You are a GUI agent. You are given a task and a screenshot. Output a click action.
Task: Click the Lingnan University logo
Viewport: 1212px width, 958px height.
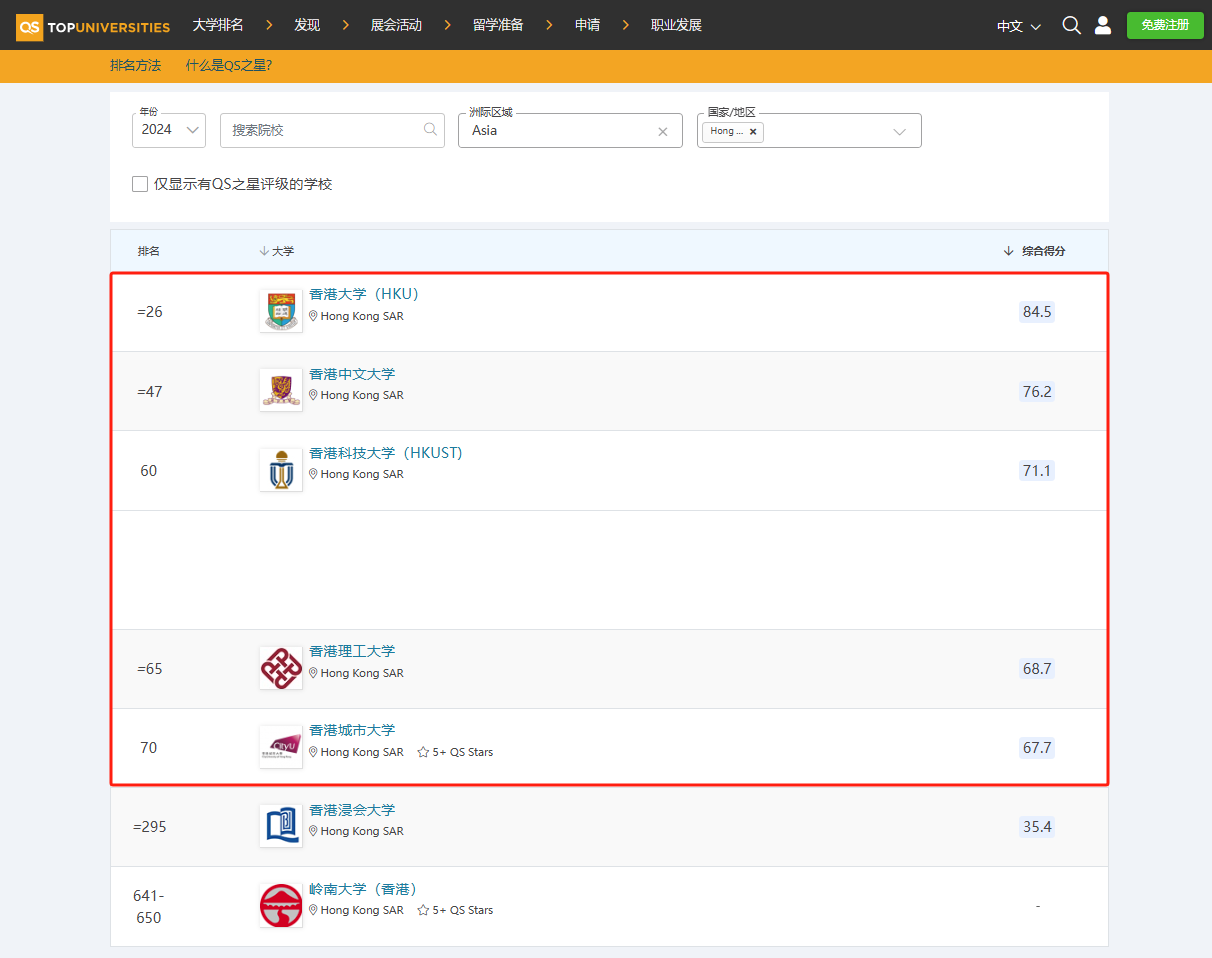coord(280,905)
